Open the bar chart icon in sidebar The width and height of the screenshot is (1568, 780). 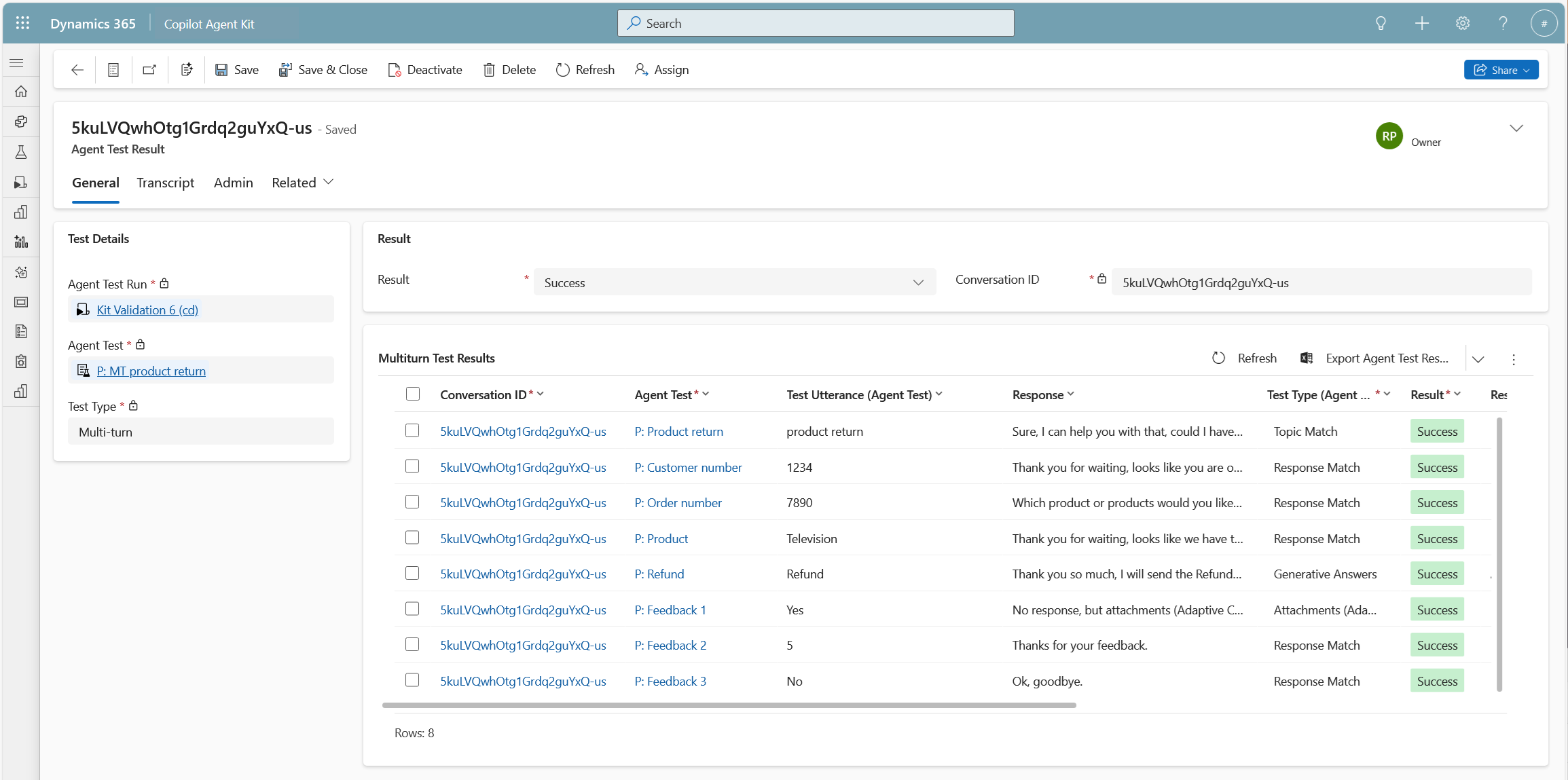21,212
